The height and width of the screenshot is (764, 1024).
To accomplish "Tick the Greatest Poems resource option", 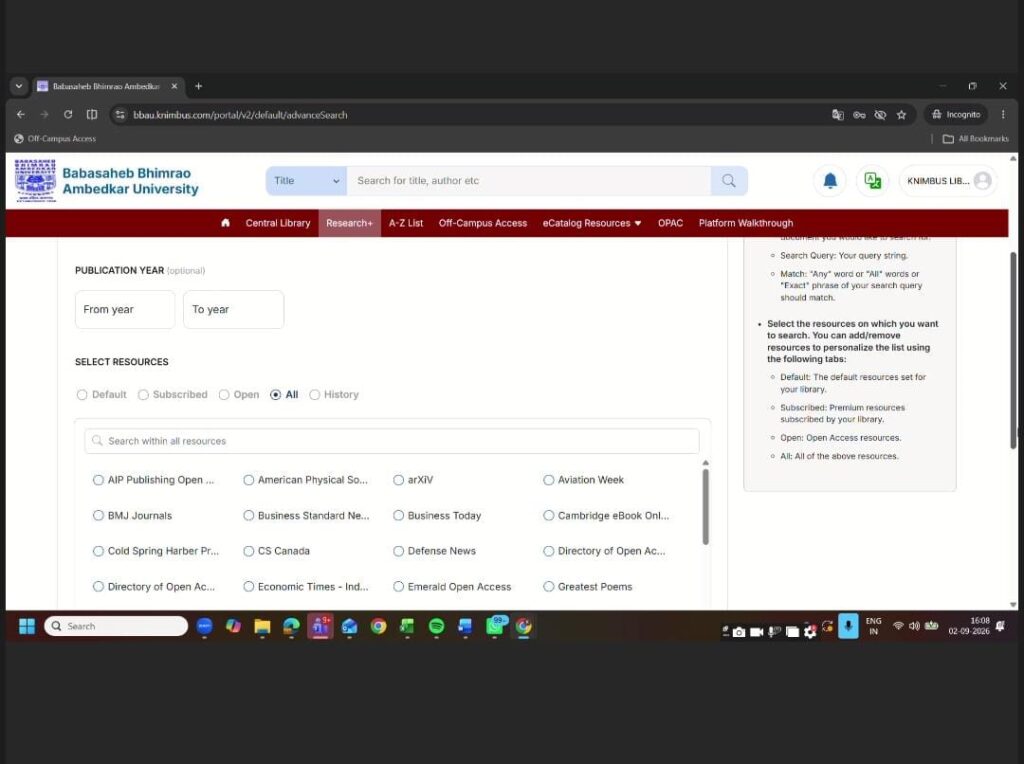I will coord(549,586).
